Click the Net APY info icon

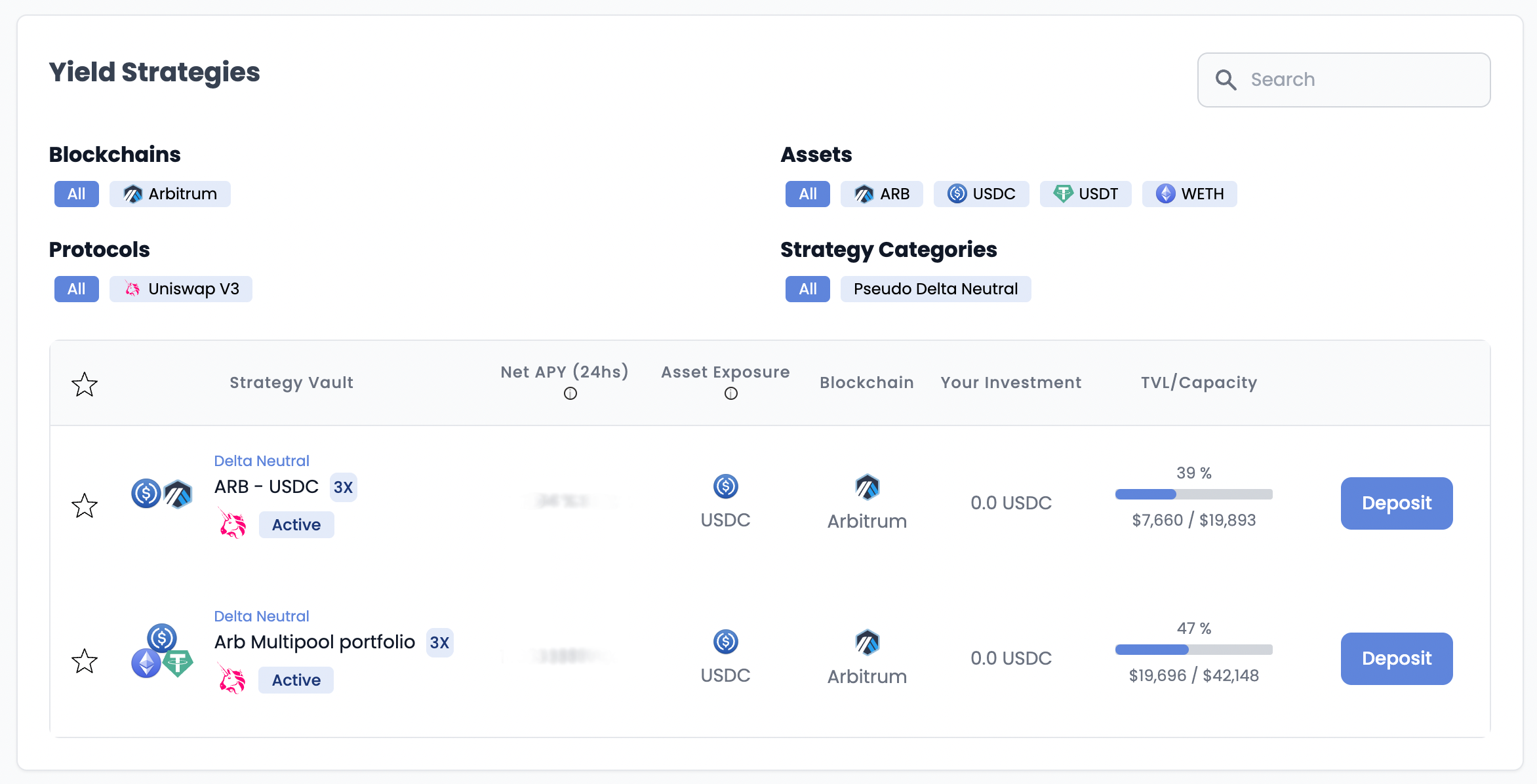570,393
